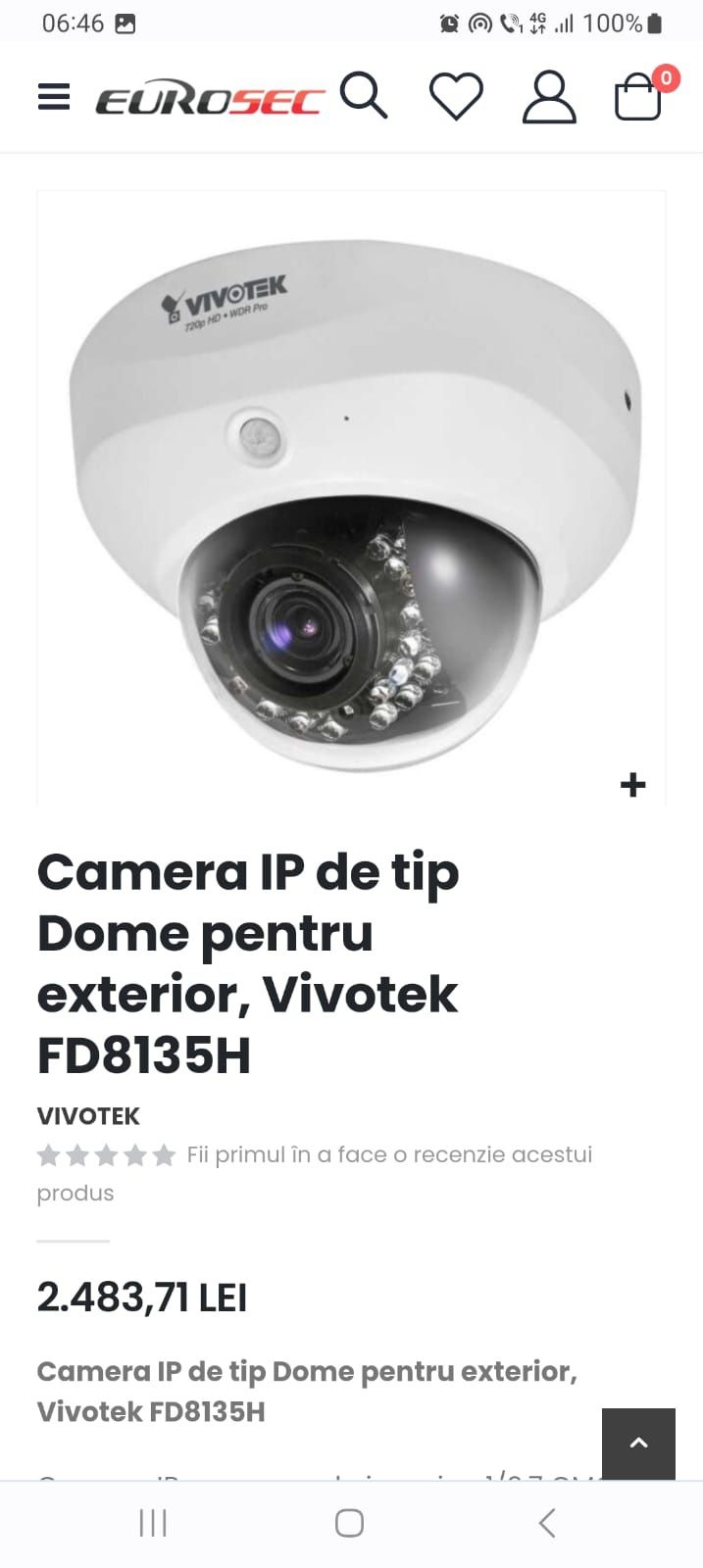
Task: Tap the Android back button
Action: (547, 1523)
